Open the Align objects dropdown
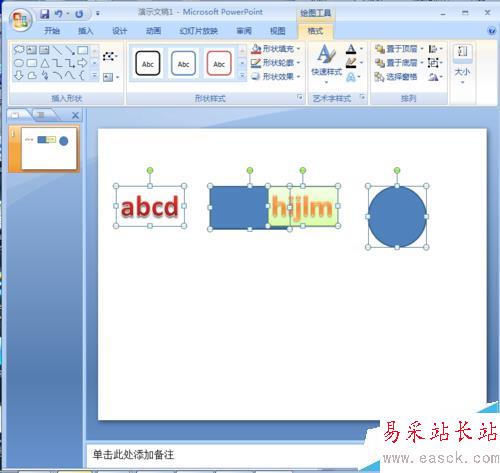 tap(435, 49)
